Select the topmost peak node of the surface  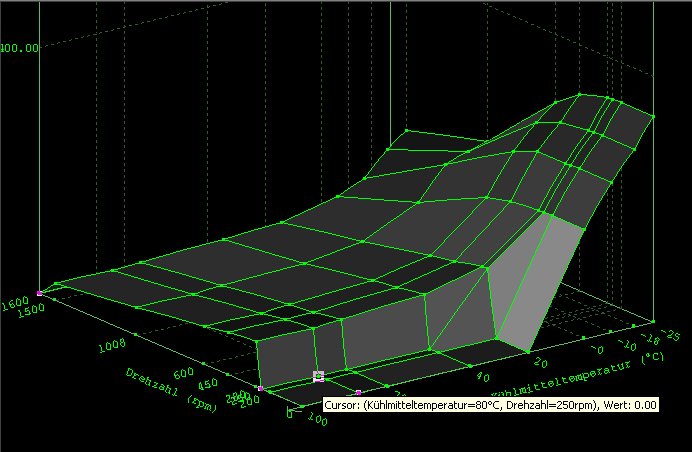pyautogui.click(x=580, y=97)
